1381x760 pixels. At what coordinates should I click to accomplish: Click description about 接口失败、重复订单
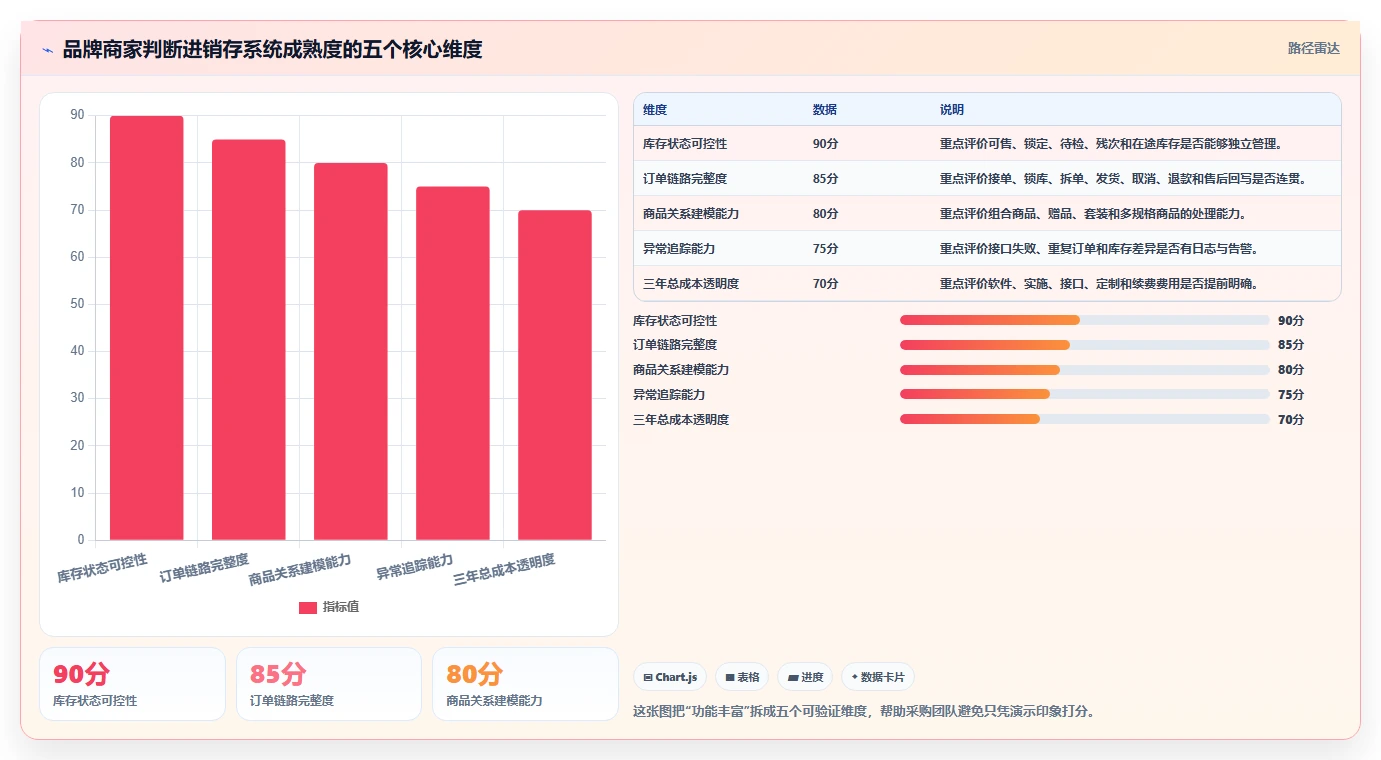point(1099,249)
